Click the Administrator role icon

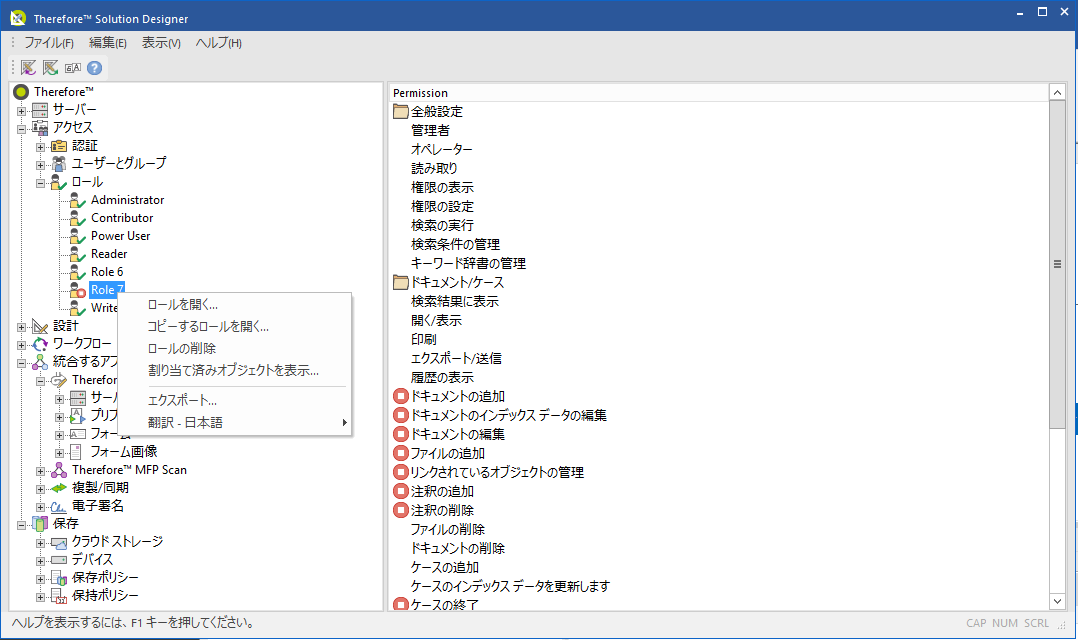(78, 200)
